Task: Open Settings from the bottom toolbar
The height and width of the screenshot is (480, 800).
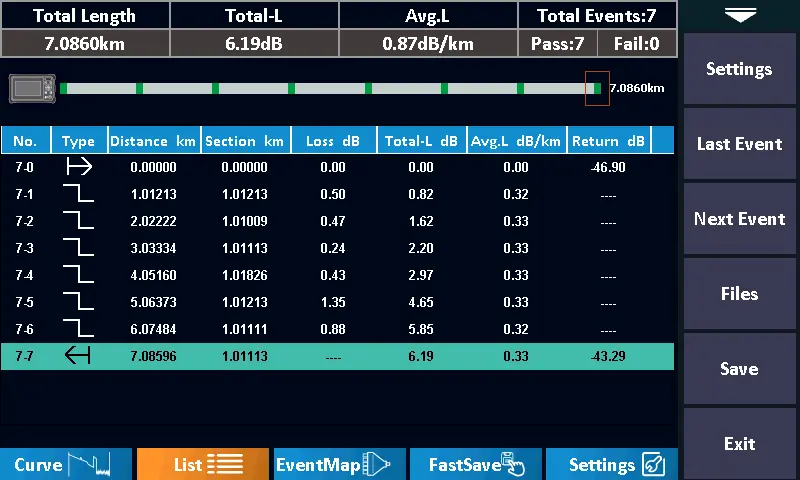Action: coord(612,464)
